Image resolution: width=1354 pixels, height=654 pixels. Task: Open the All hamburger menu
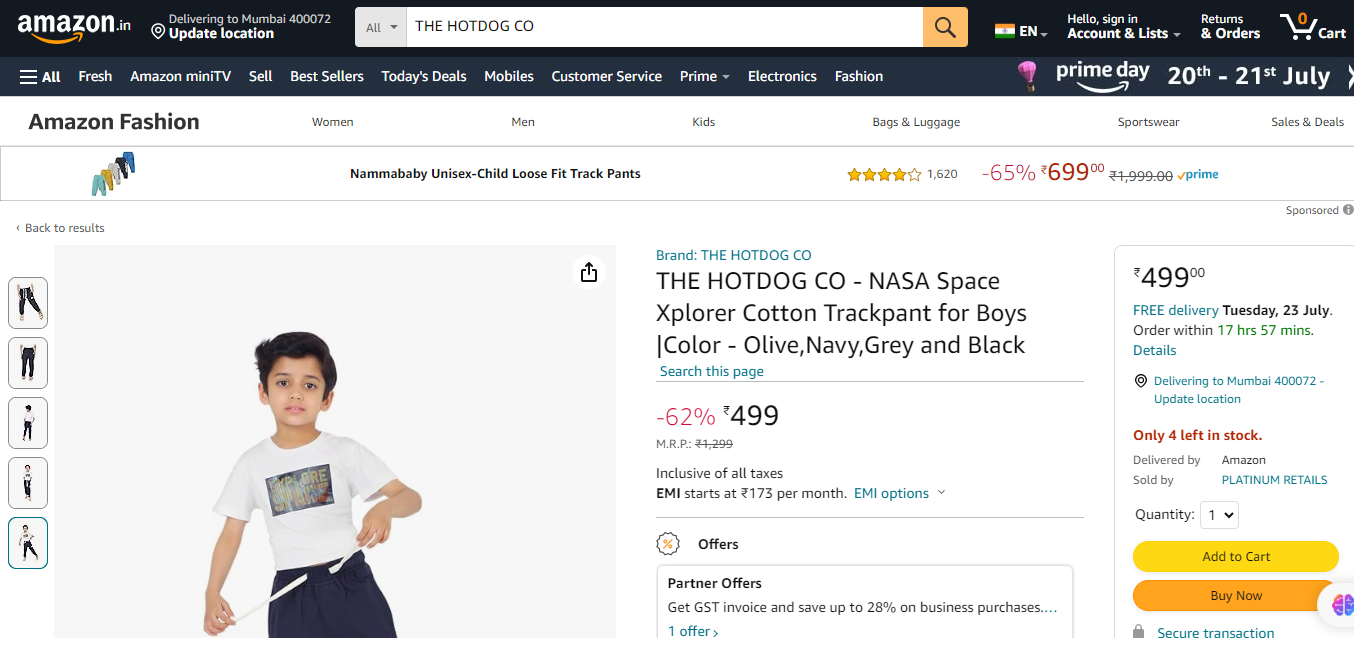(x=40, y=76)
